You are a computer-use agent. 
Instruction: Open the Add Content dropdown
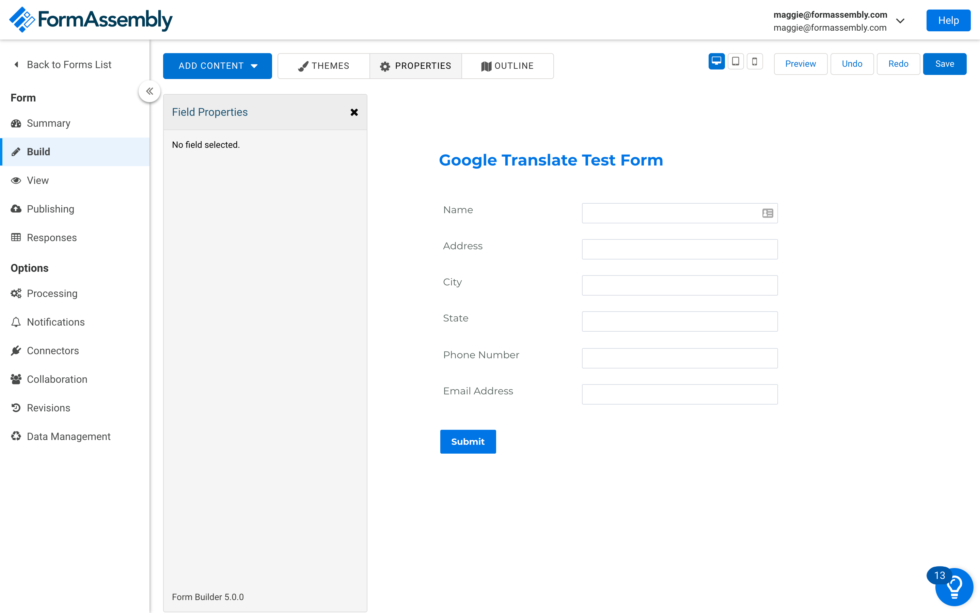pos(217,65)
